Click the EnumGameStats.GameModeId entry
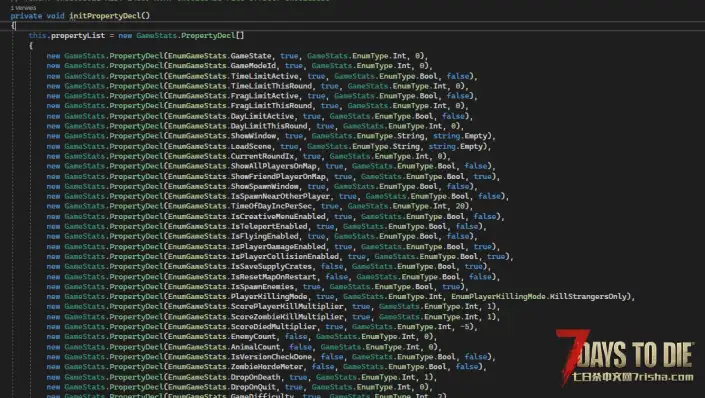This screenshot has height=398, width=705. click(x=222, y=66)
